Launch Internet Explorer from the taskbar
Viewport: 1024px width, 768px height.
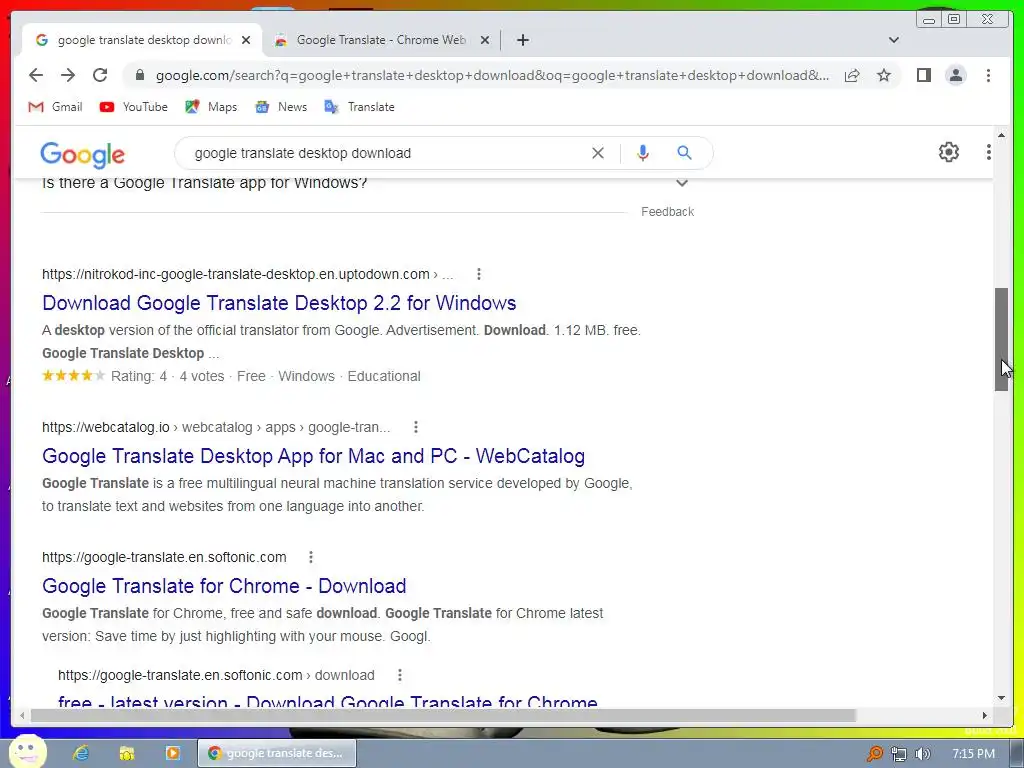[x=81, y=753]
